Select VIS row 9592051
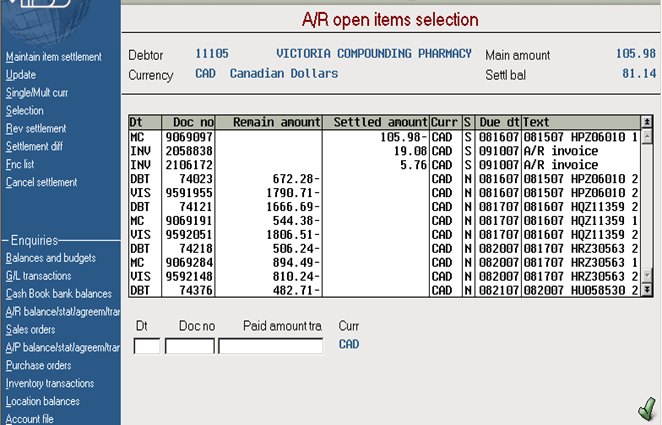 click(x=385, y=235)
